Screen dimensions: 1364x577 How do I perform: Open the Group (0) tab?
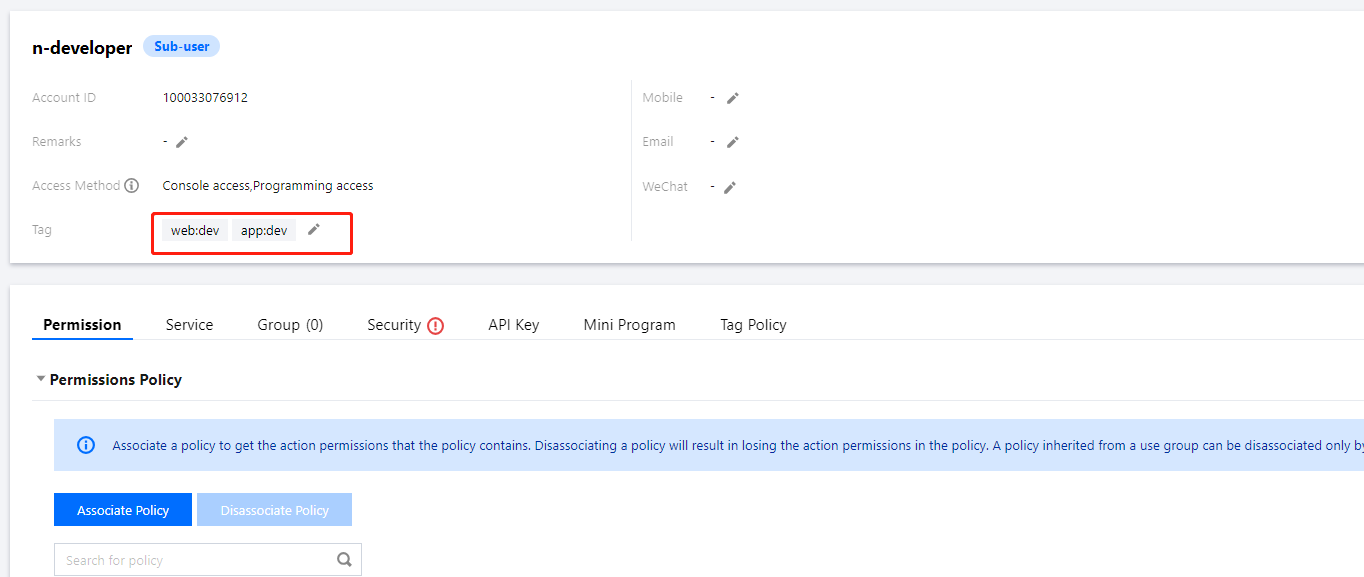(290, 325)
